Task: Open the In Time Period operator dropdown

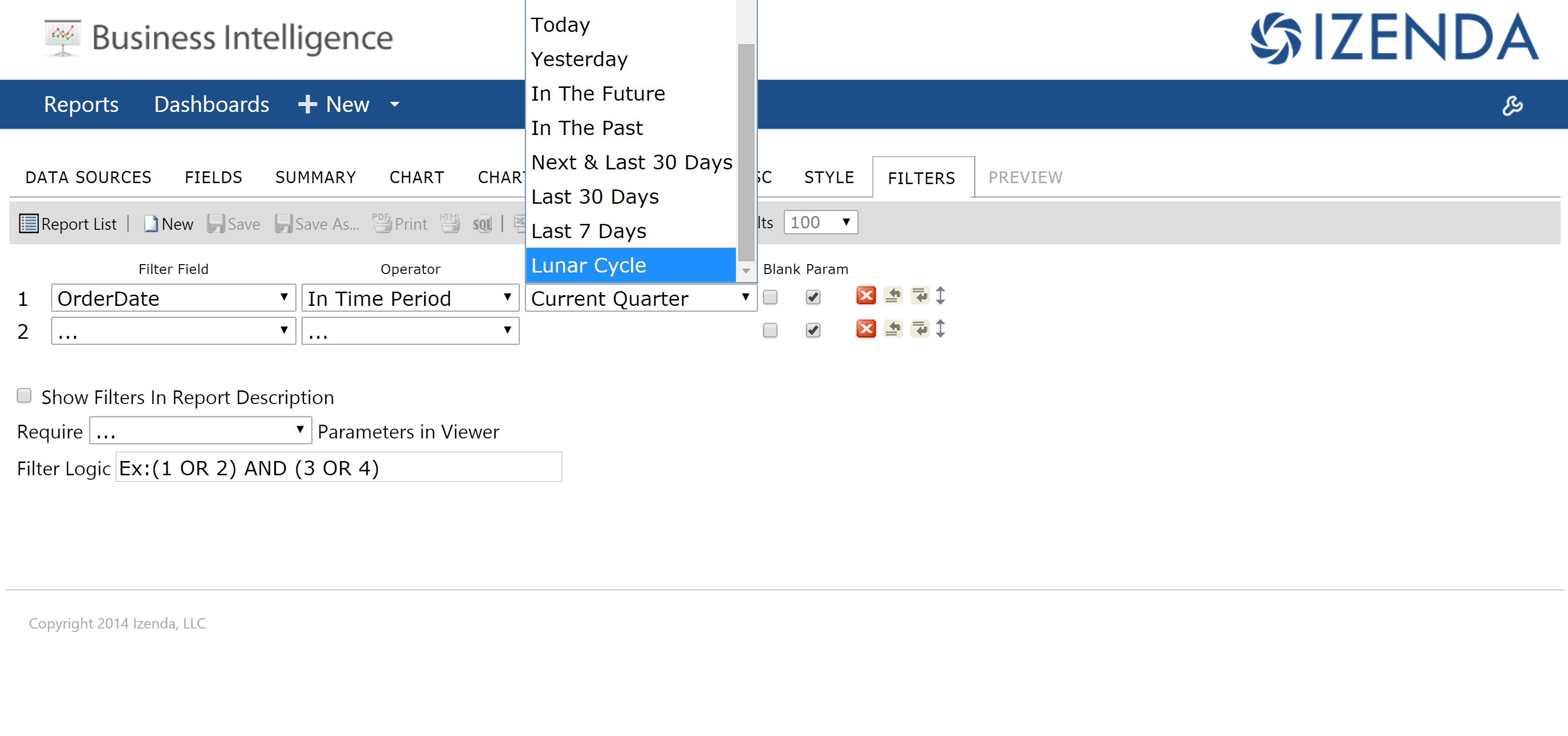Action: [410, 299]
